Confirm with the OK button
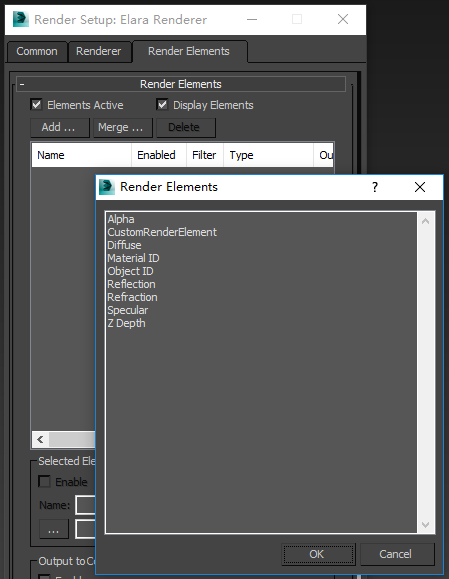 tap(318, 554)
